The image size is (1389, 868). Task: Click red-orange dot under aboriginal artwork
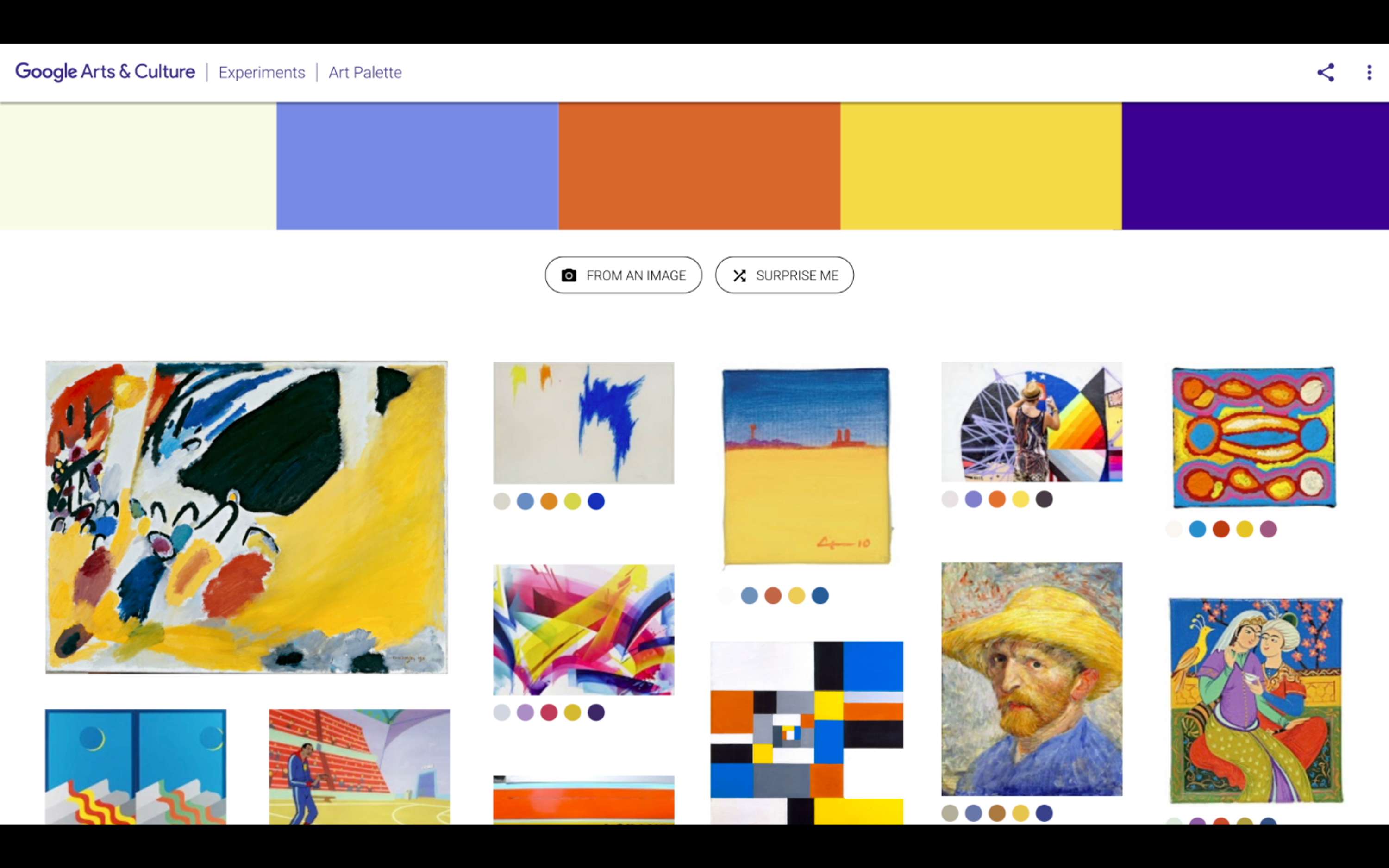(1221, 529)
